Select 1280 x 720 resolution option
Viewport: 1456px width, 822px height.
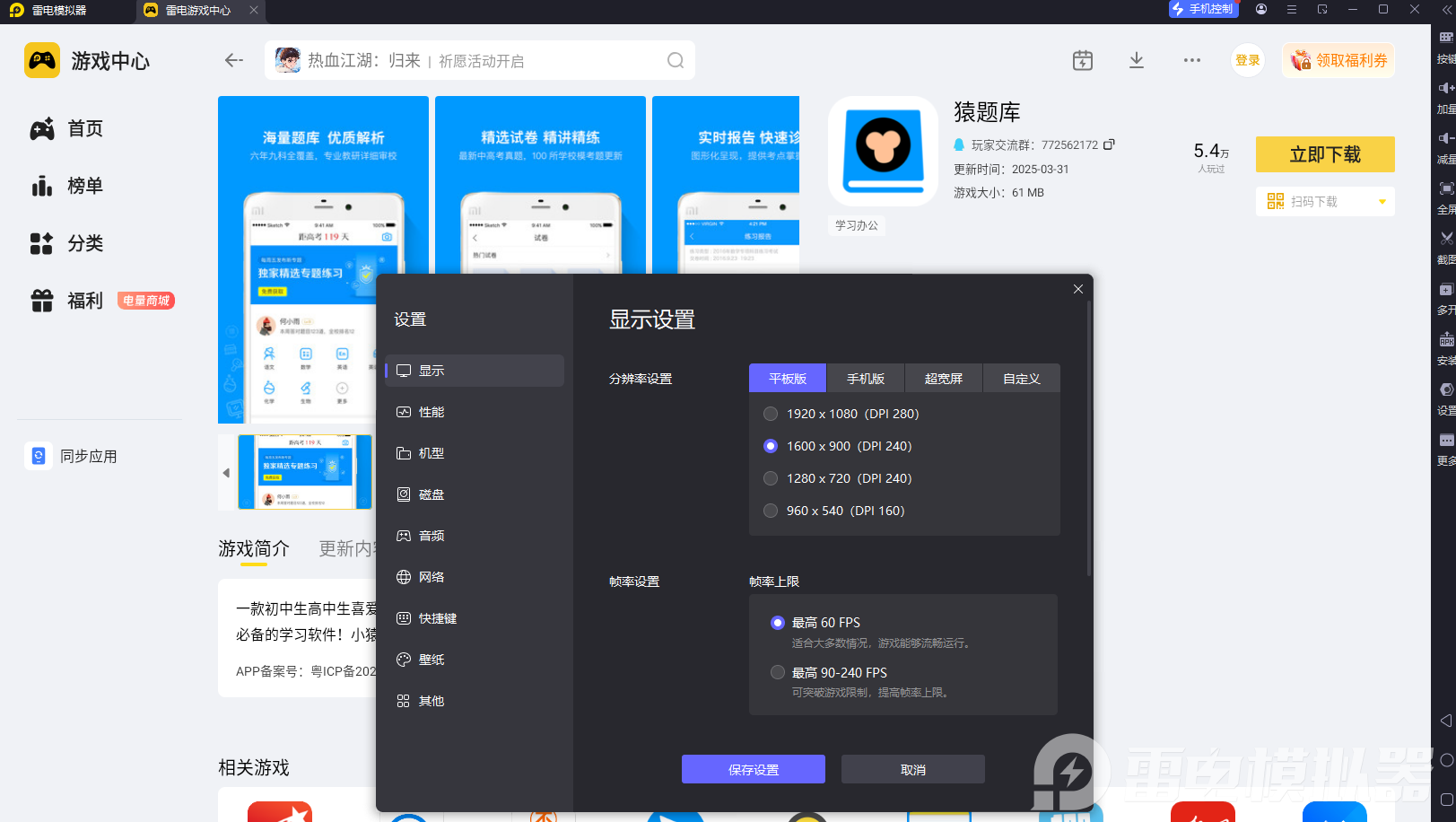(x=837, y=478)
